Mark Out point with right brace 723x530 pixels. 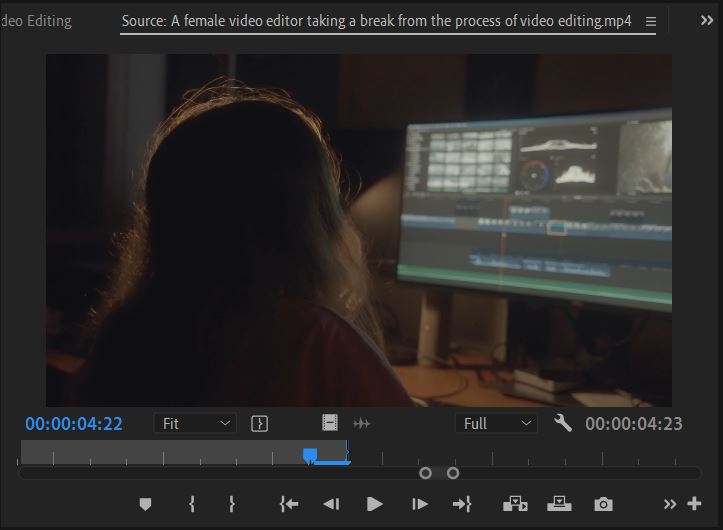232,504
